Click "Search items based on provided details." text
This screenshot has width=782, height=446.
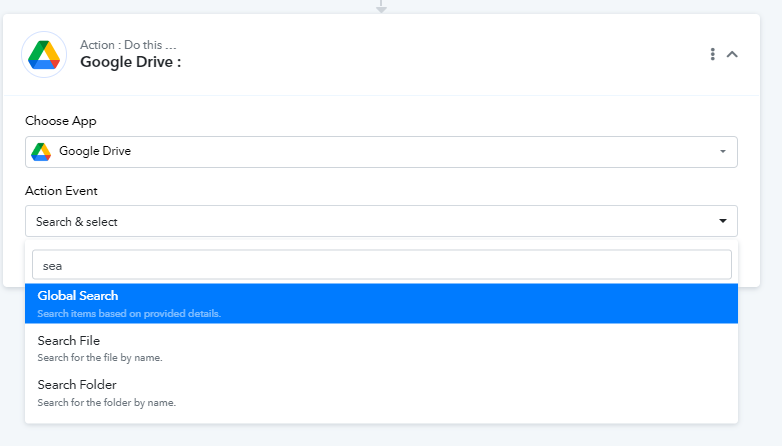pos(129,313)
